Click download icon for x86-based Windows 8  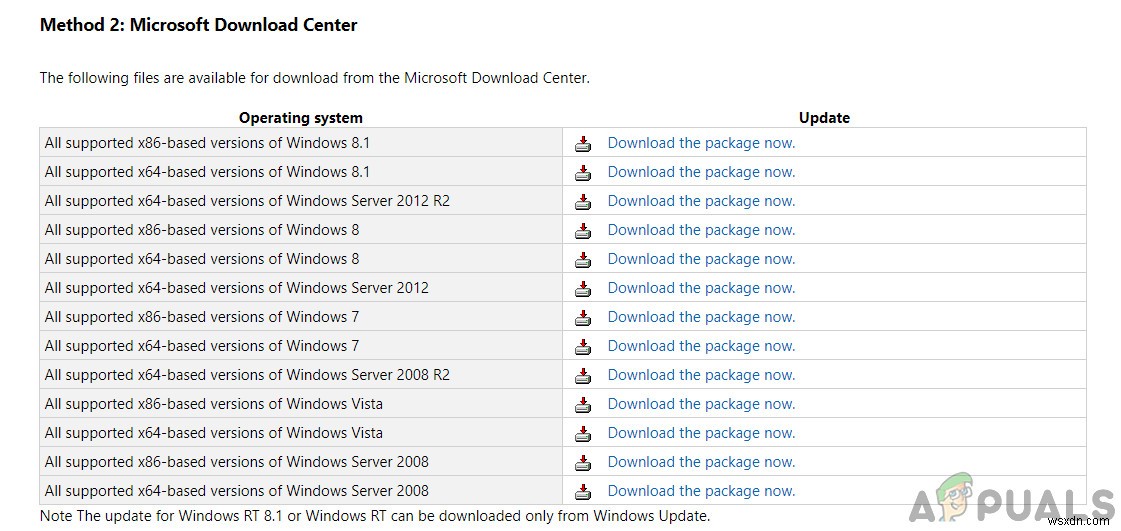[583, 230]
